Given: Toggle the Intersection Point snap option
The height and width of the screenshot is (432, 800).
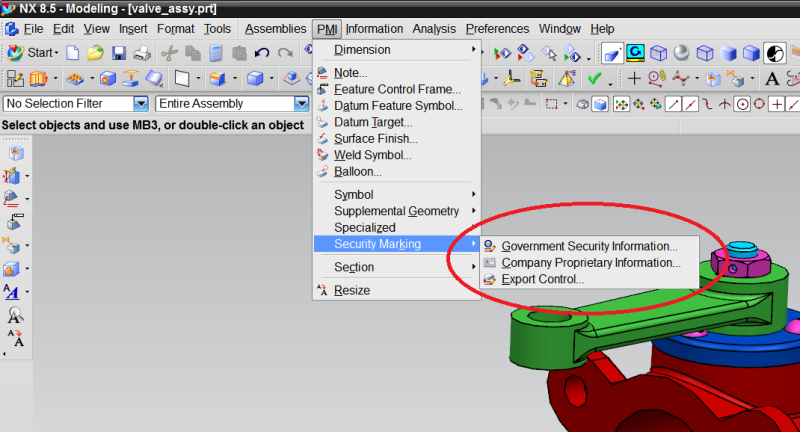Looking at the screenshot, I should point(724,105).
